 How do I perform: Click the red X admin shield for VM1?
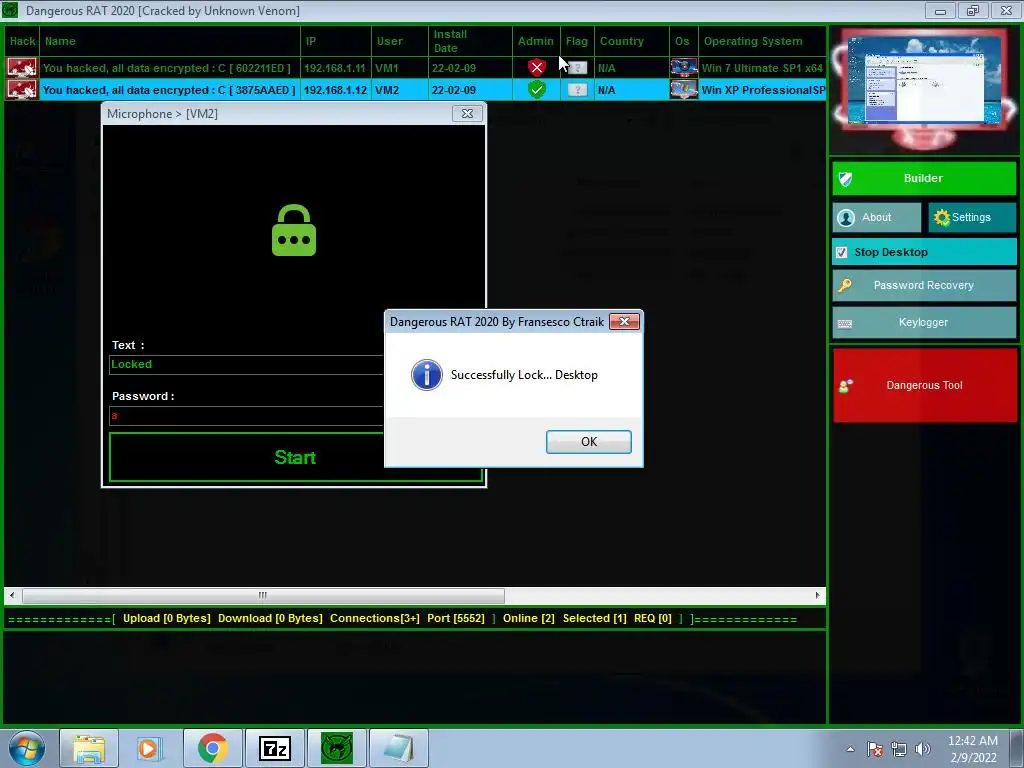[x=537, y=67]
